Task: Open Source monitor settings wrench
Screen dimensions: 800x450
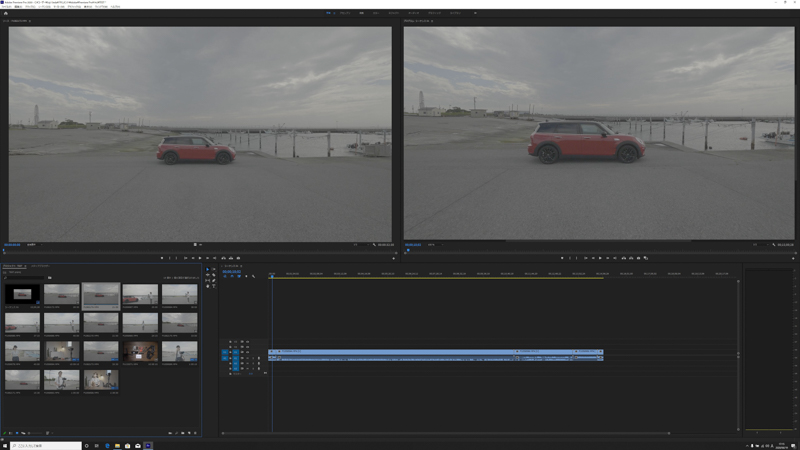Action: pos(374,245)
